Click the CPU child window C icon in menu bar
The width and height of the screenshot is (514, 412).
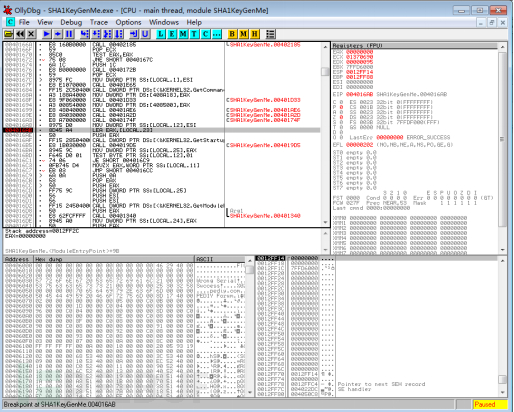coord(10,22)
